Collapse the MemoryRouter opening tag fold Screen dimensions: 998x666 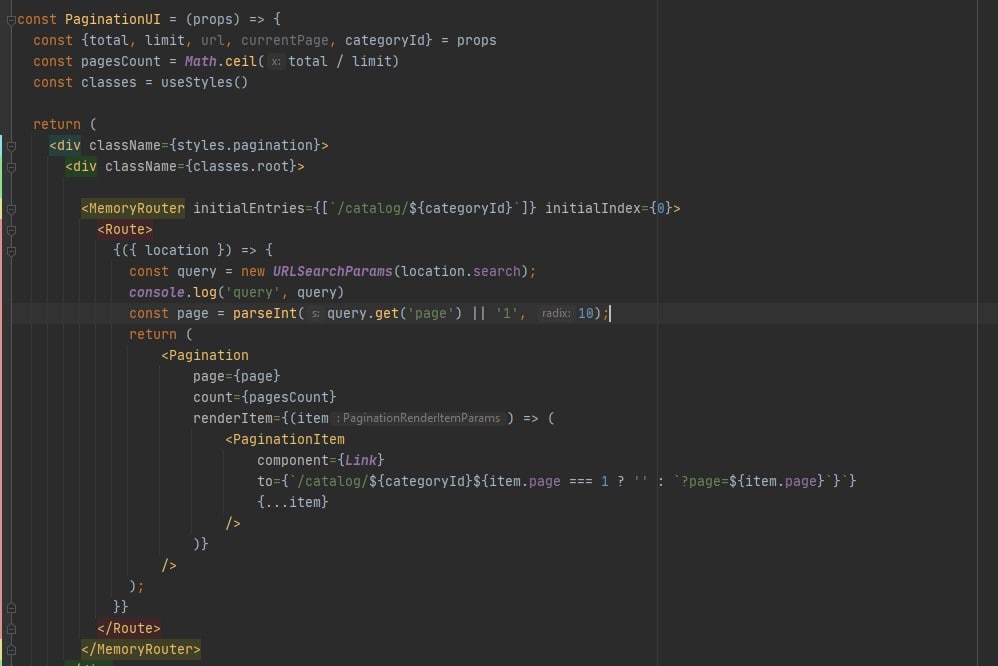pyautogui.click(x=11, y=209)
